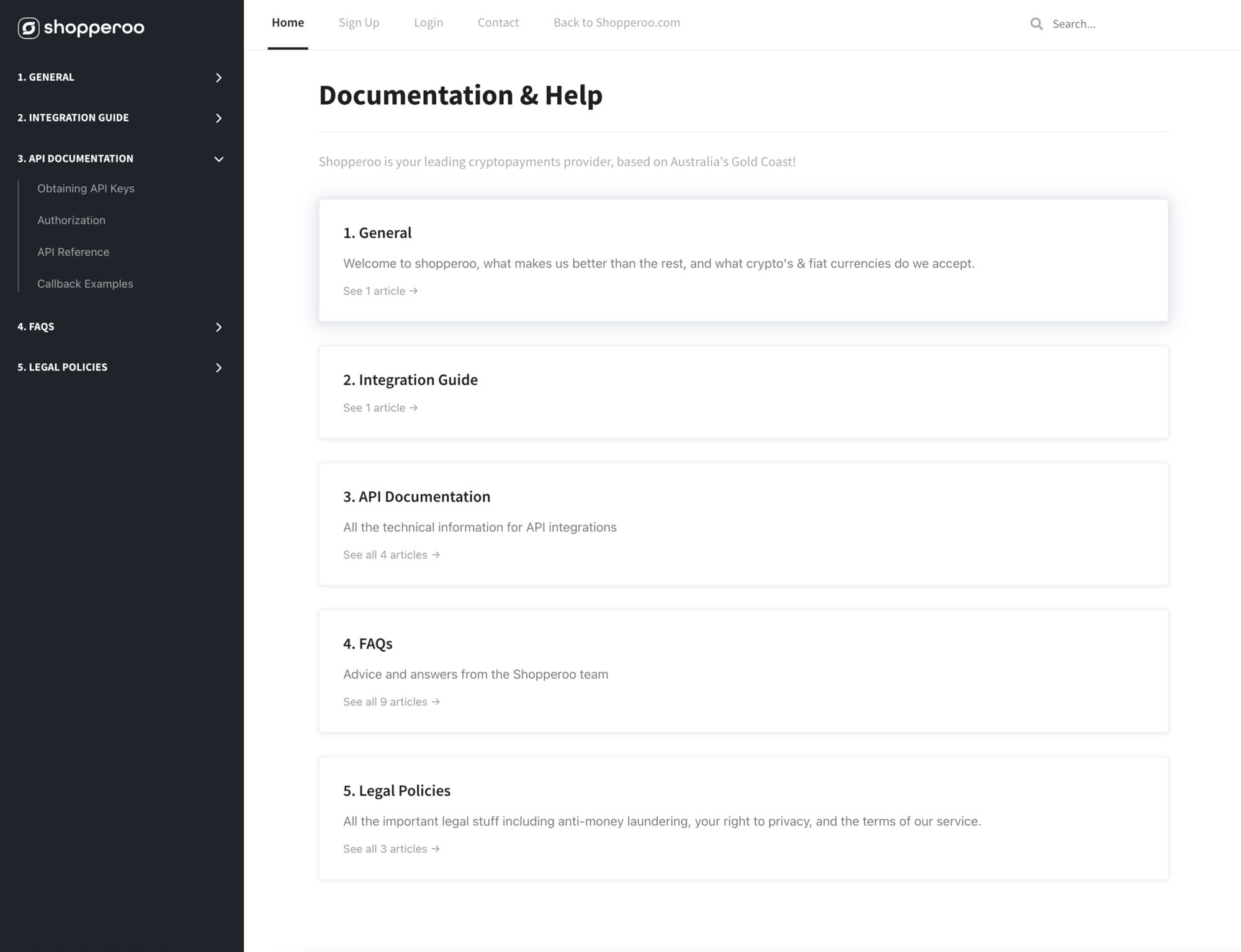Image resolution: width=1241 pixels, height=952 pixels.
Task: Collapse the 3. API Documentation section
Action: click(x=218, y=159)
